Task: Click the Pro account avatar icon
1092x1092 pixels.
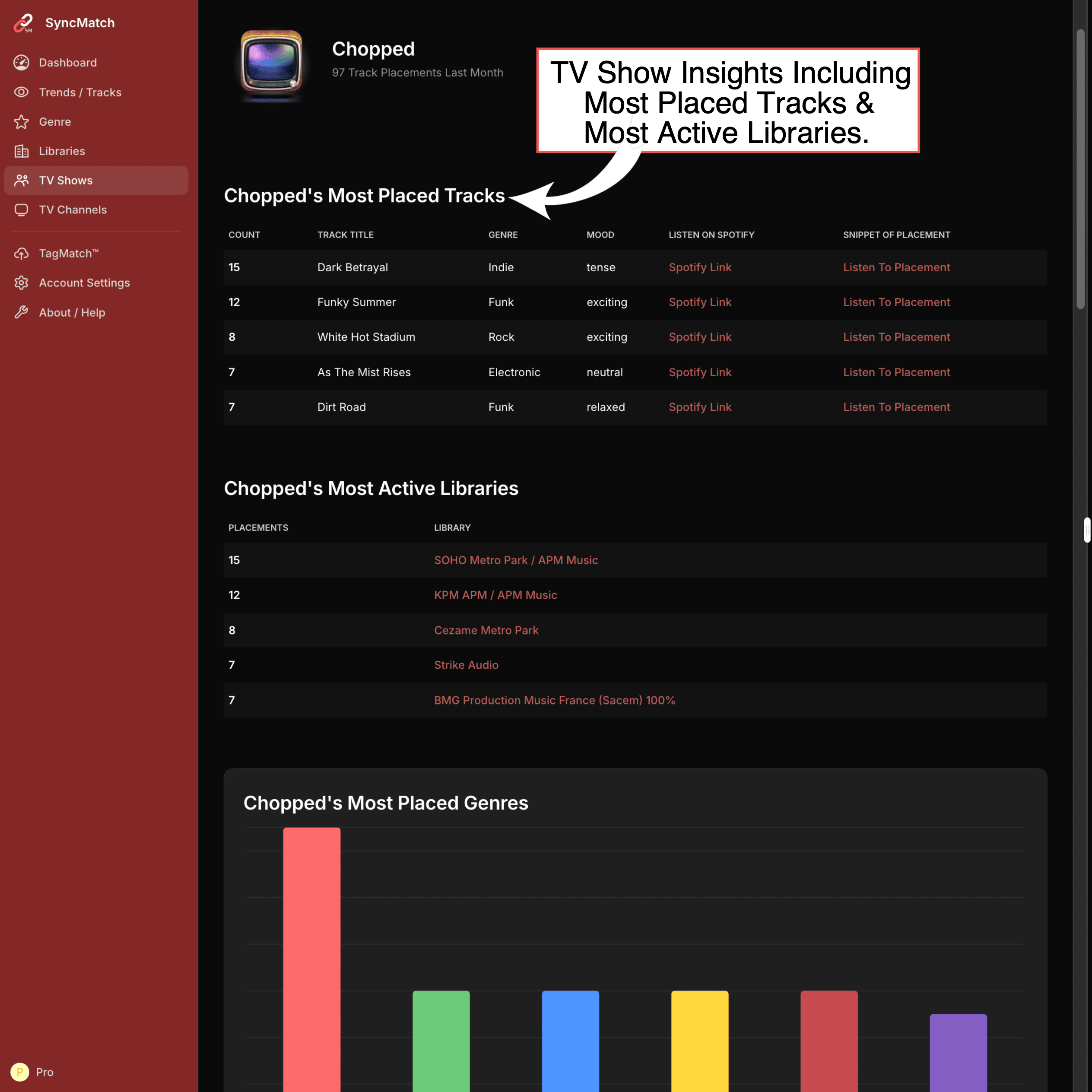Action: point(20,1072)
